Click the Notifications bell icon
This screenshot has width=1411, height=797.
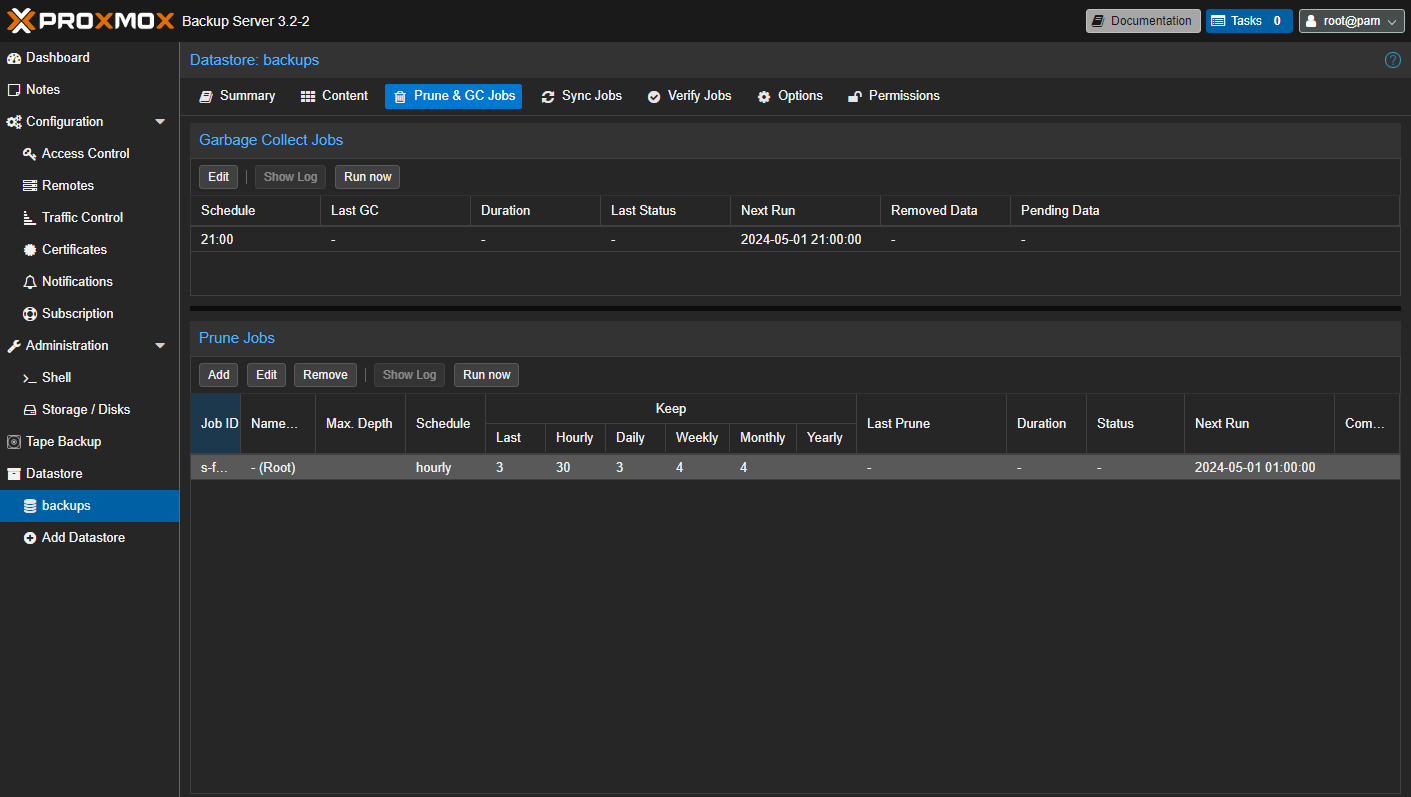pos(30,282)
